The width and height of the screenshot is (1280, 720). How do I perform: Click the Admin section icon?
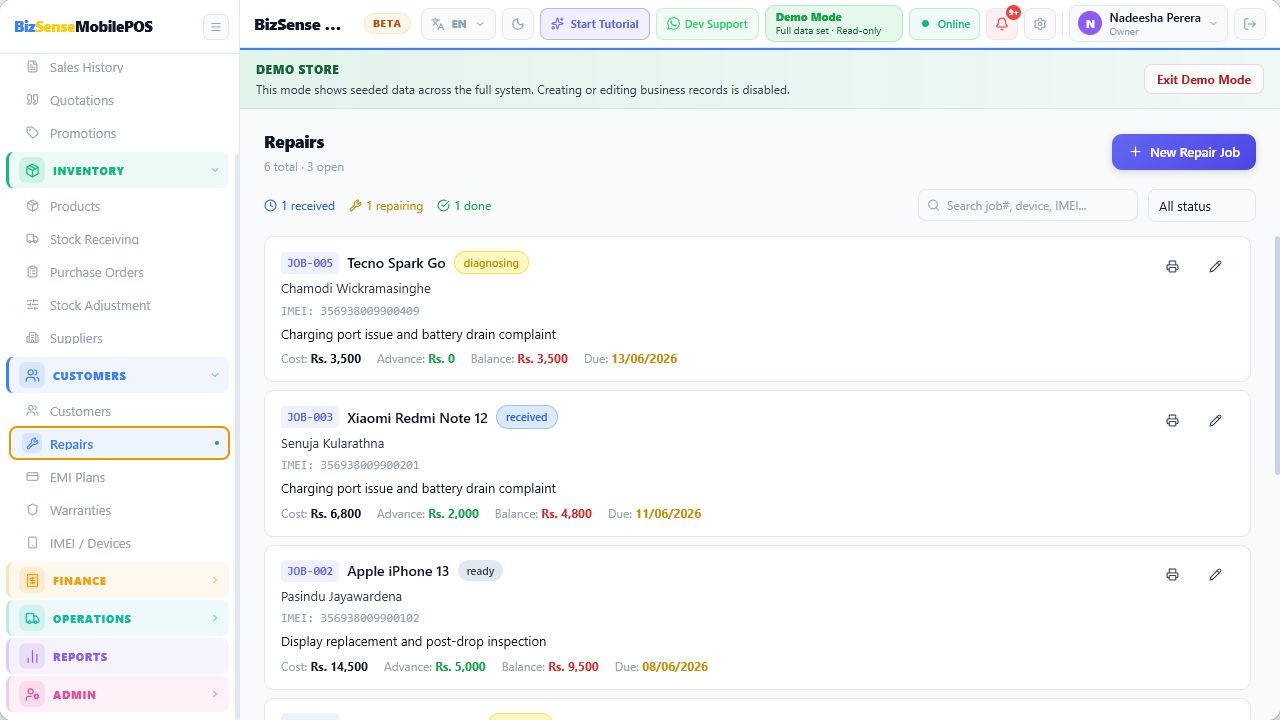tap(32, 695)
